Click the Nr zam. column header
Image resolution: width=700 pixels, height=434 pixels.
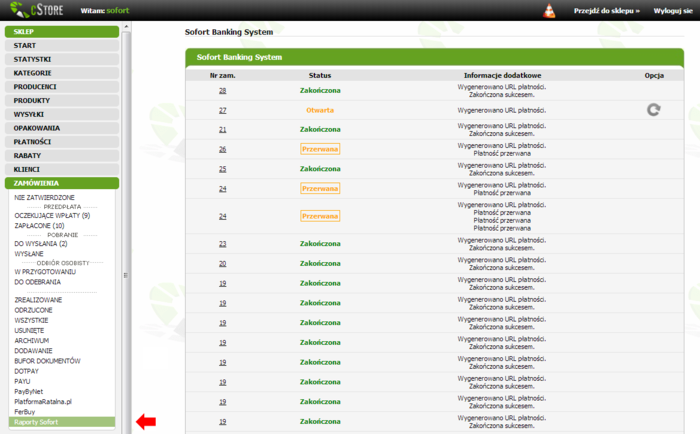pyautogui.click(x=222, y=75)
